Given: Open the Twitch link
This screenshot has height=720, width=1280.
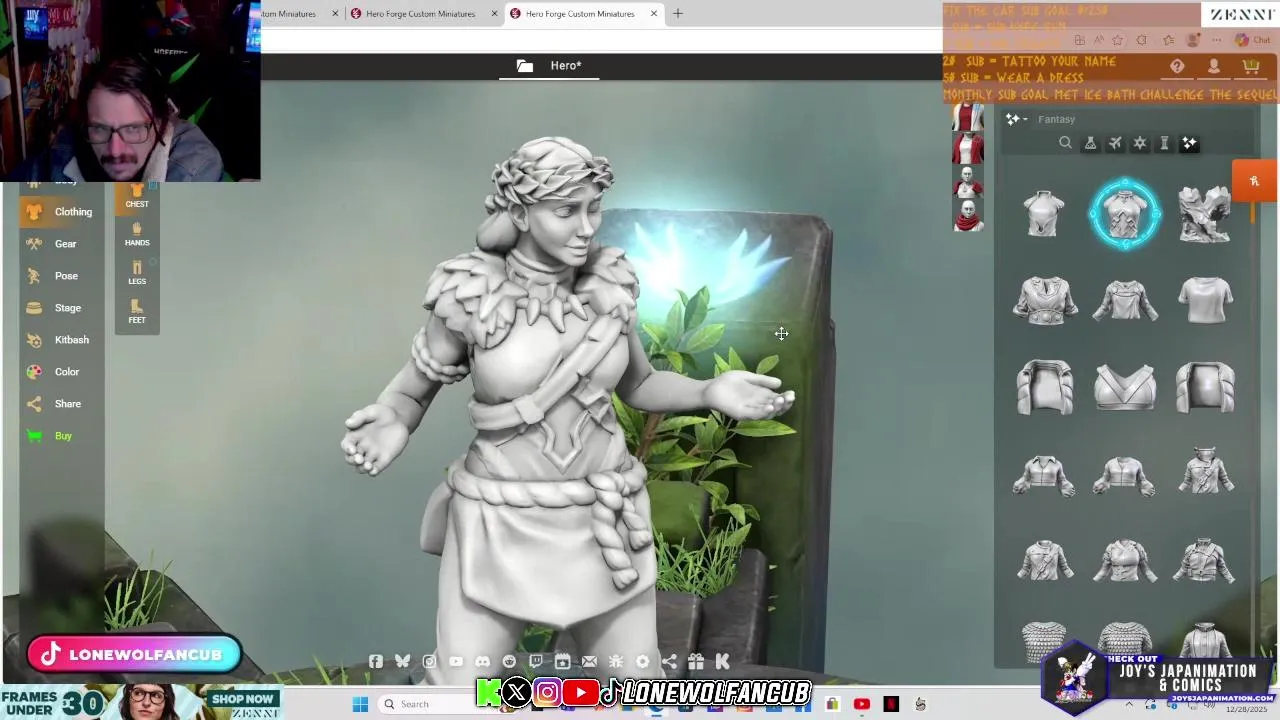Looking at the screenshot, I should click(536, 661).
